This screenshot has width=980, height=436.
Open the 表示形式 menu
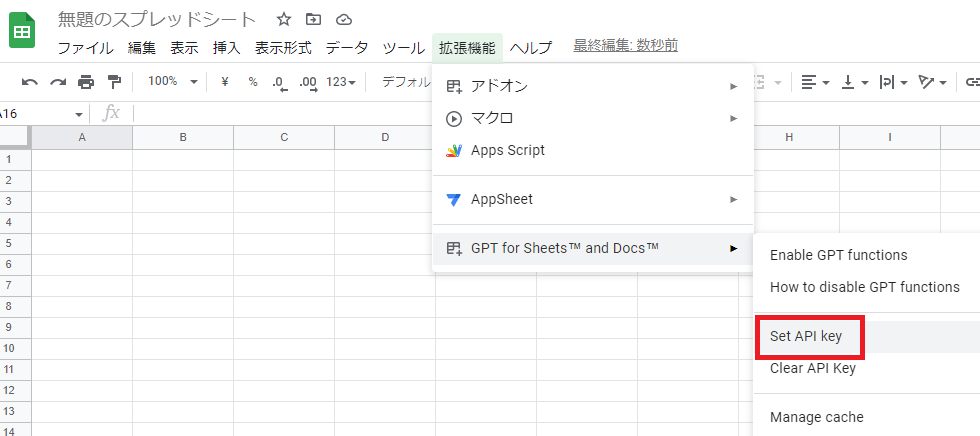283,47
